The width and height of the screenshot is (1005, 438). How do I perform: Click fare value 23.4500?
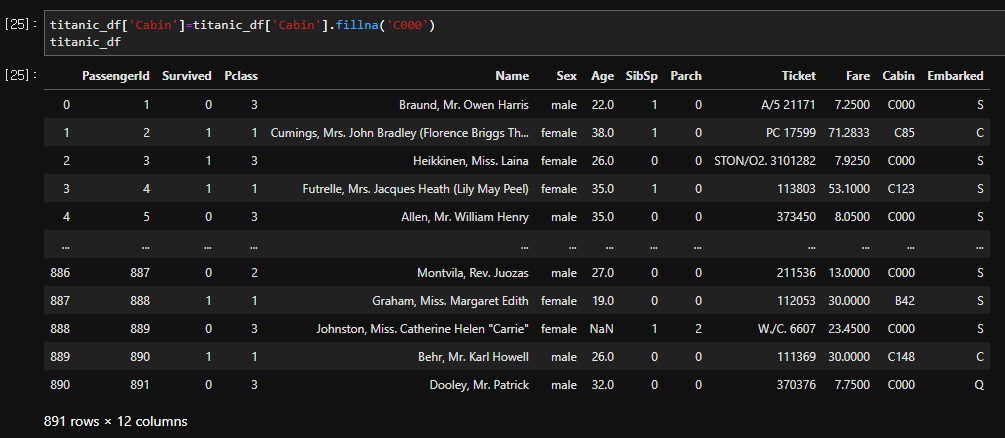[x=851, y=329]
